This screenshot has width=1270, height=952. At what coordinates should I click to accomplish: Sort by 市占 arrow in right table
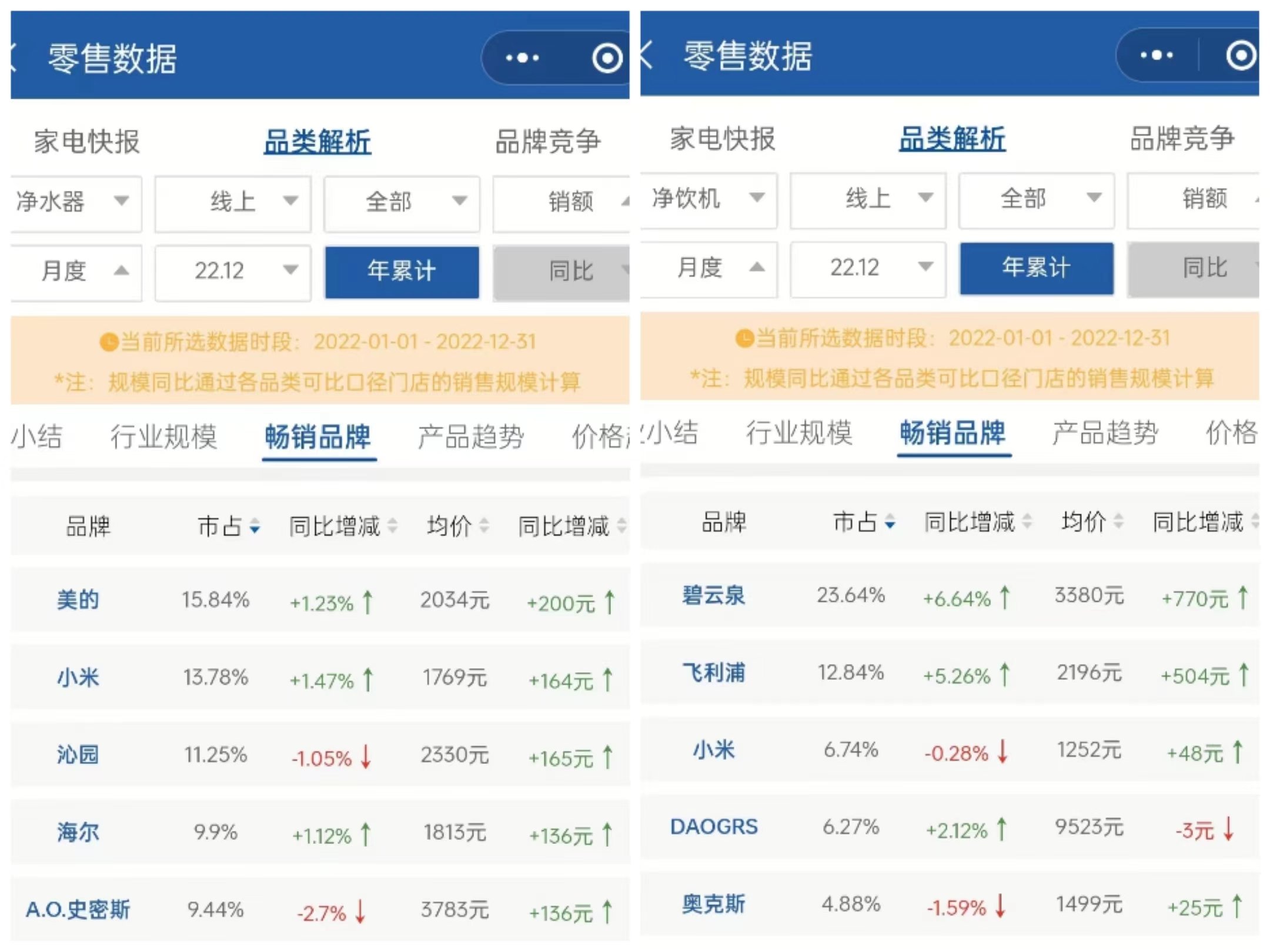[890, 521]
